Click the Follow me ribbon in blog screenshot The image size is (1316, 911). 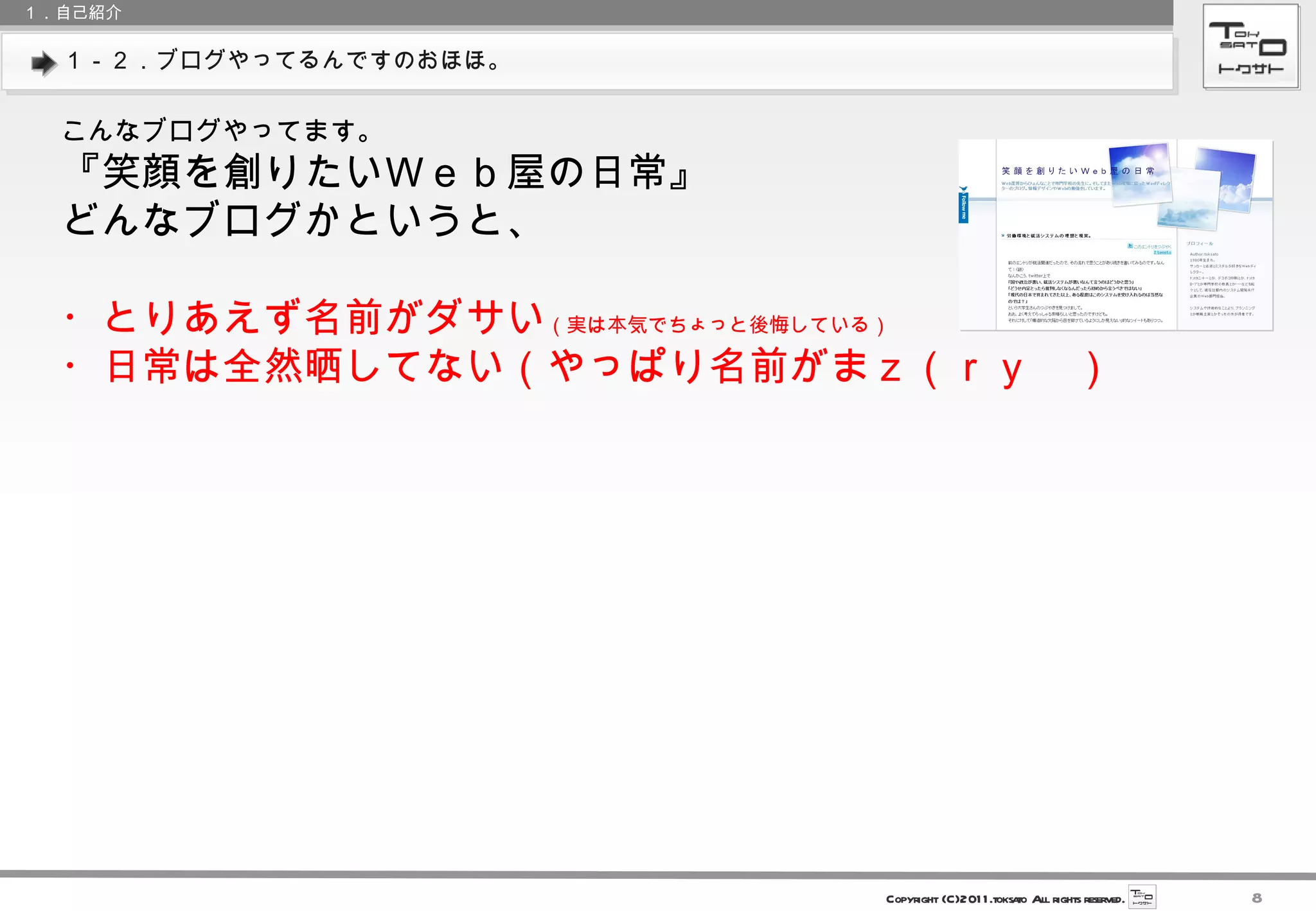click(x=963, y=205)
